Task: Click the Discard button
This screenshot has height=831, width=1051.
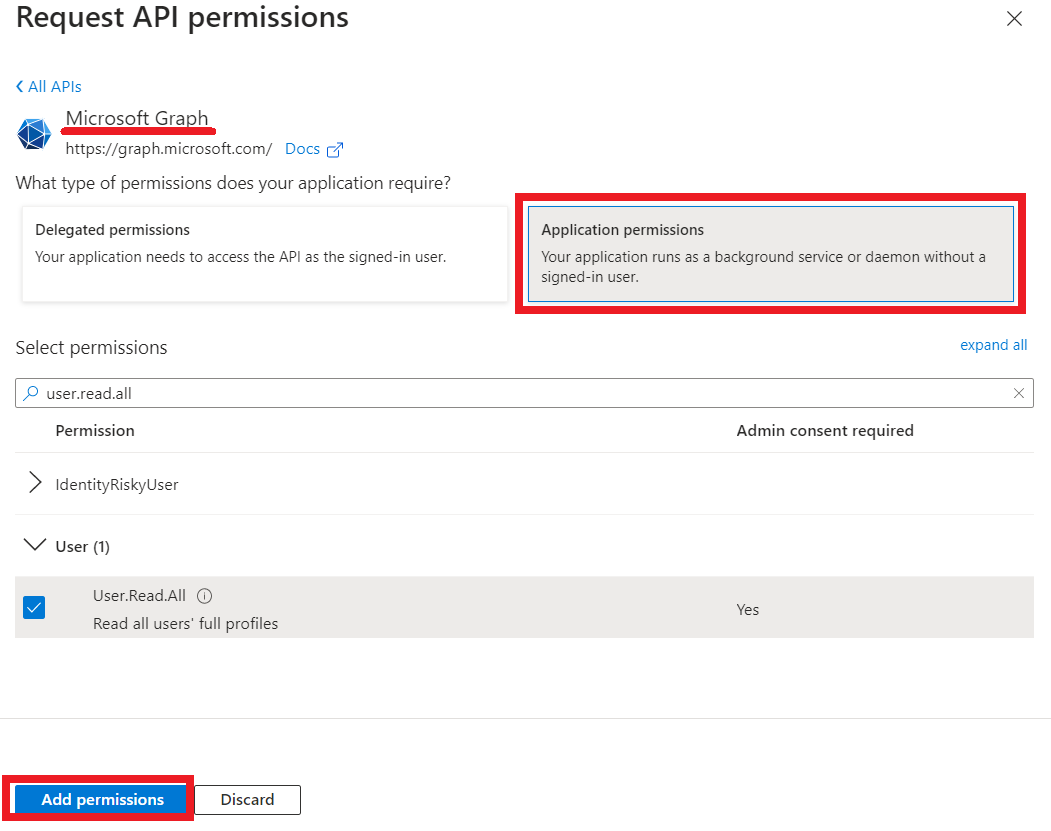Action: [x=246, y=799]
